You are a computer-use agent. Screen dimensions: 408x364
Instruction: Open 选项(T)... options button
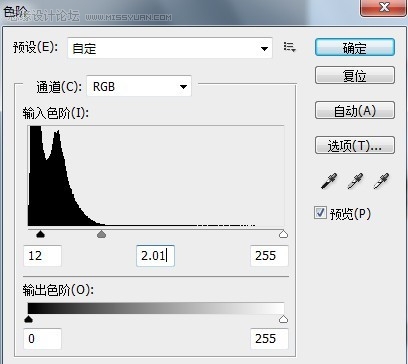(x=355, y=145)
